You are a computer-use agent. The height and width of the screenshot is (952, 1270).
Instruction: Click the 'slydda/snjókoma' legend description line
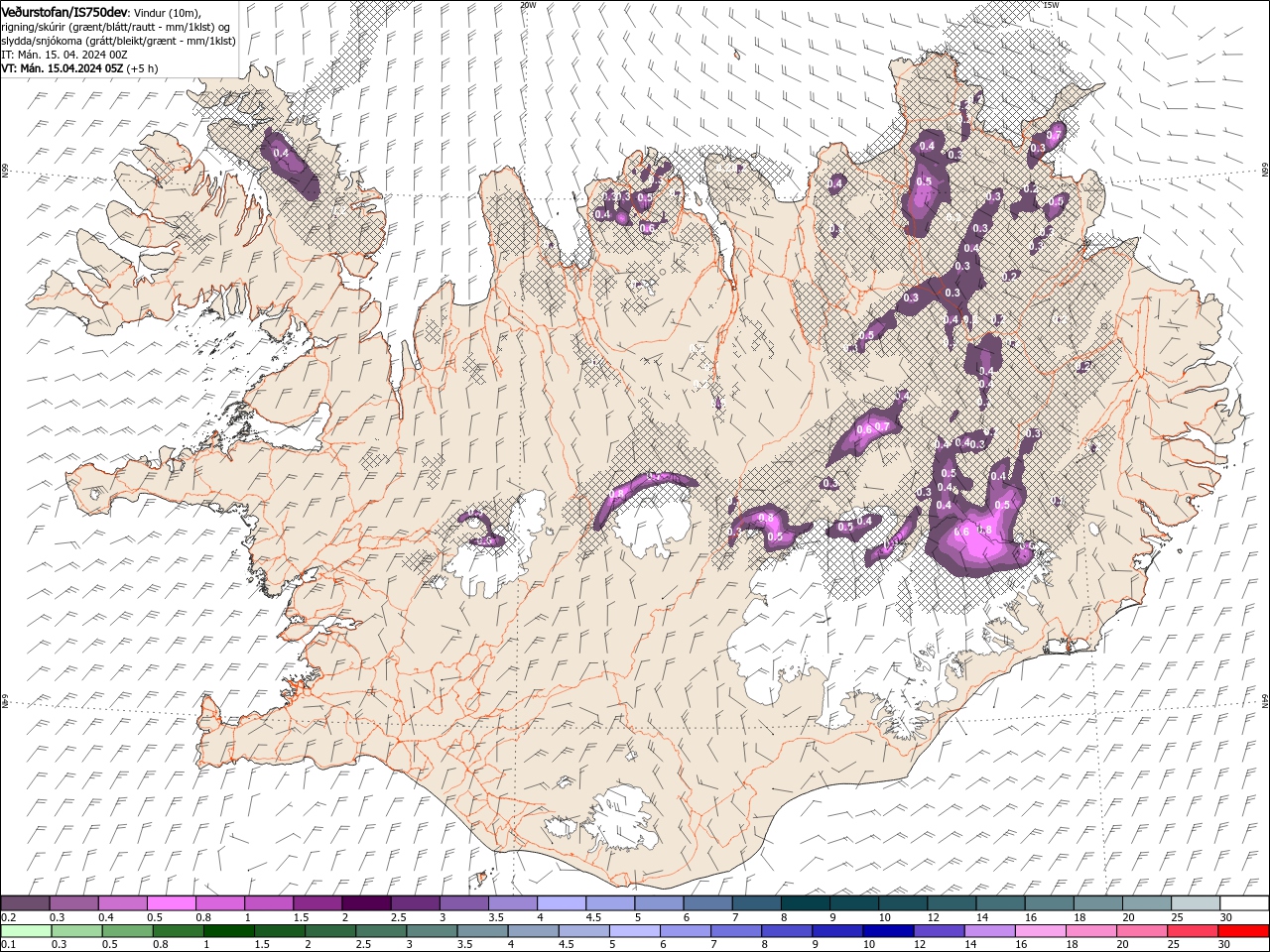click(x=117, y=41)
